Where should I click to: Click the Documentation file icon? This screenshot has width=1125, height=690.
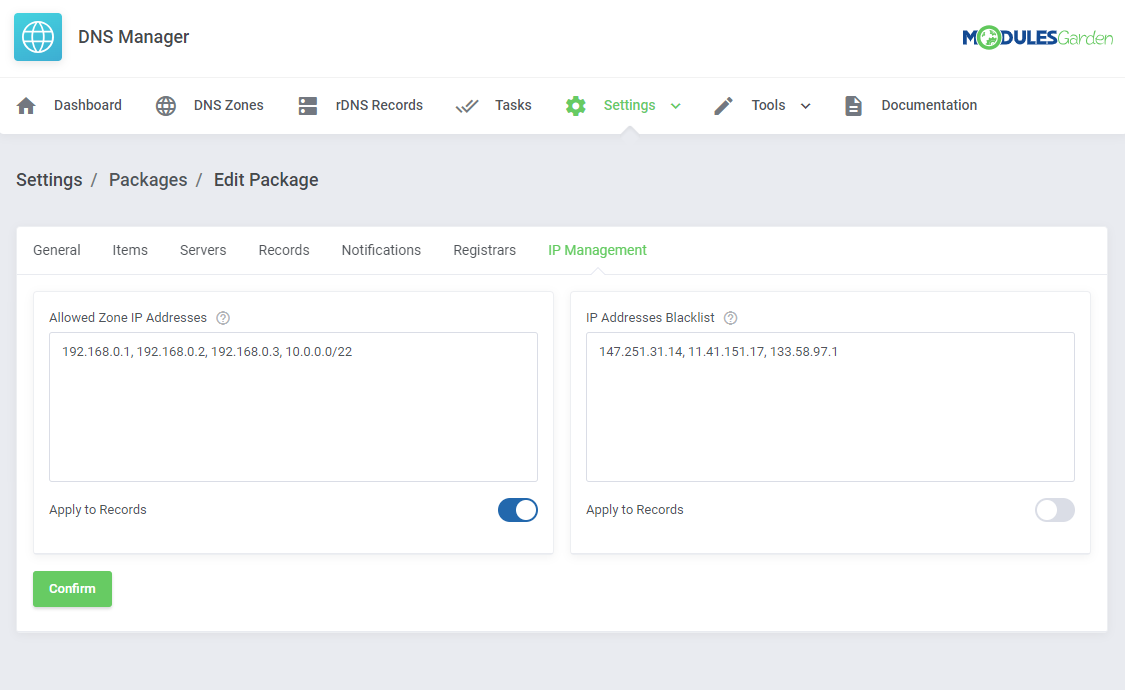853,105
